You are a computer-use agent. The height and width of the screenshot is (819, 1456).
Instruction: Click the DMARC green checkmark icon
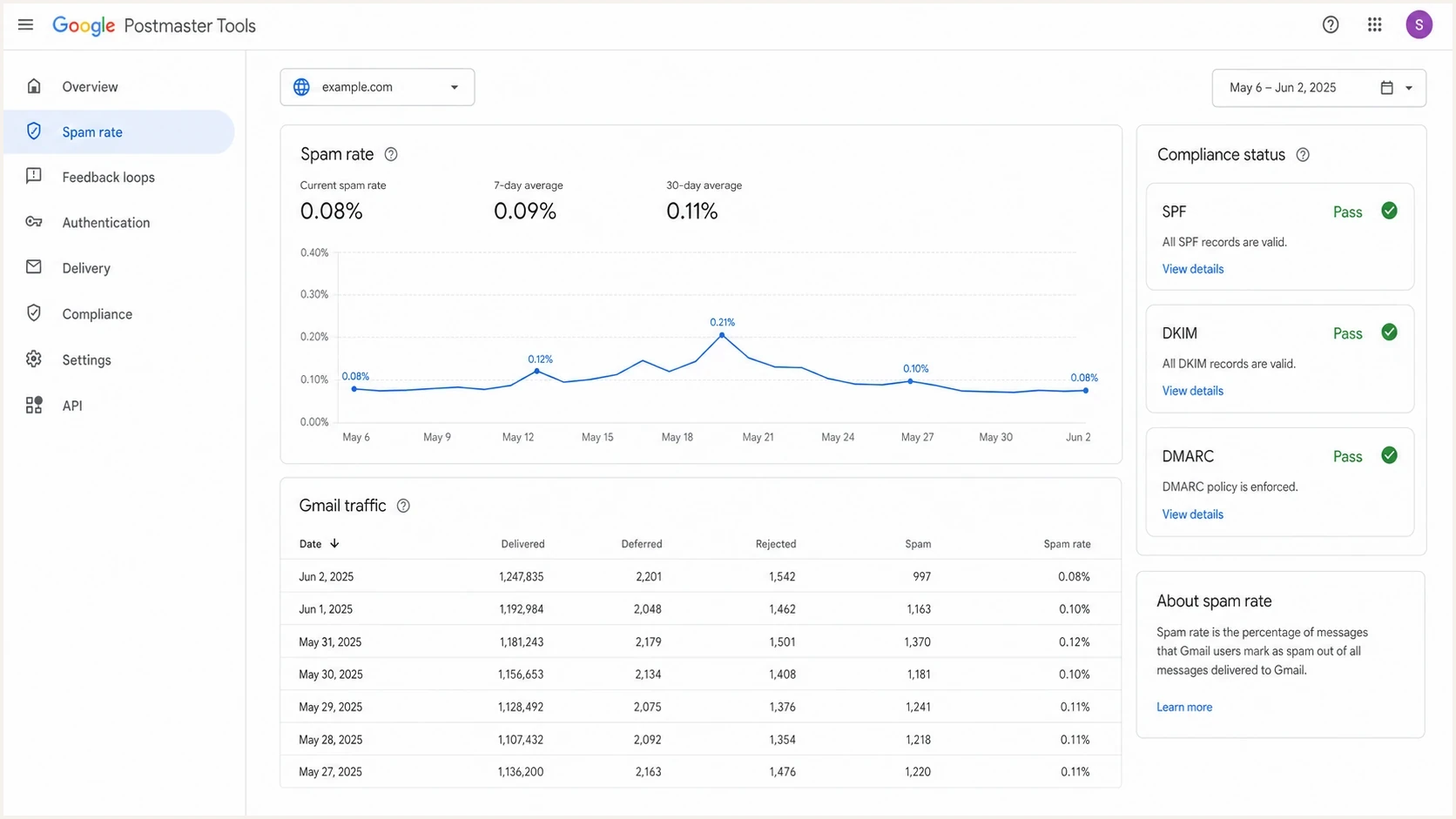tap(1389, 455)
